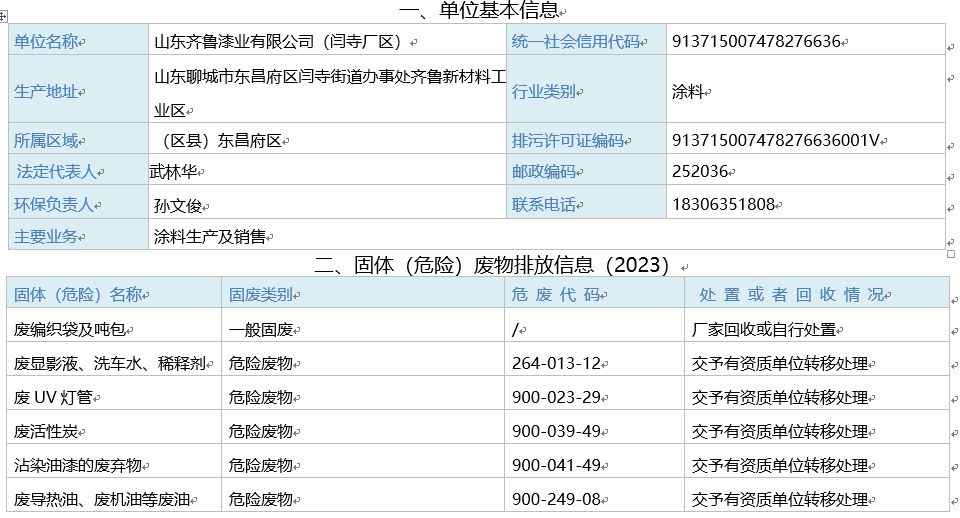Select the credit code 913715007478276636
The image size is (960, 518).
point(756,41)
